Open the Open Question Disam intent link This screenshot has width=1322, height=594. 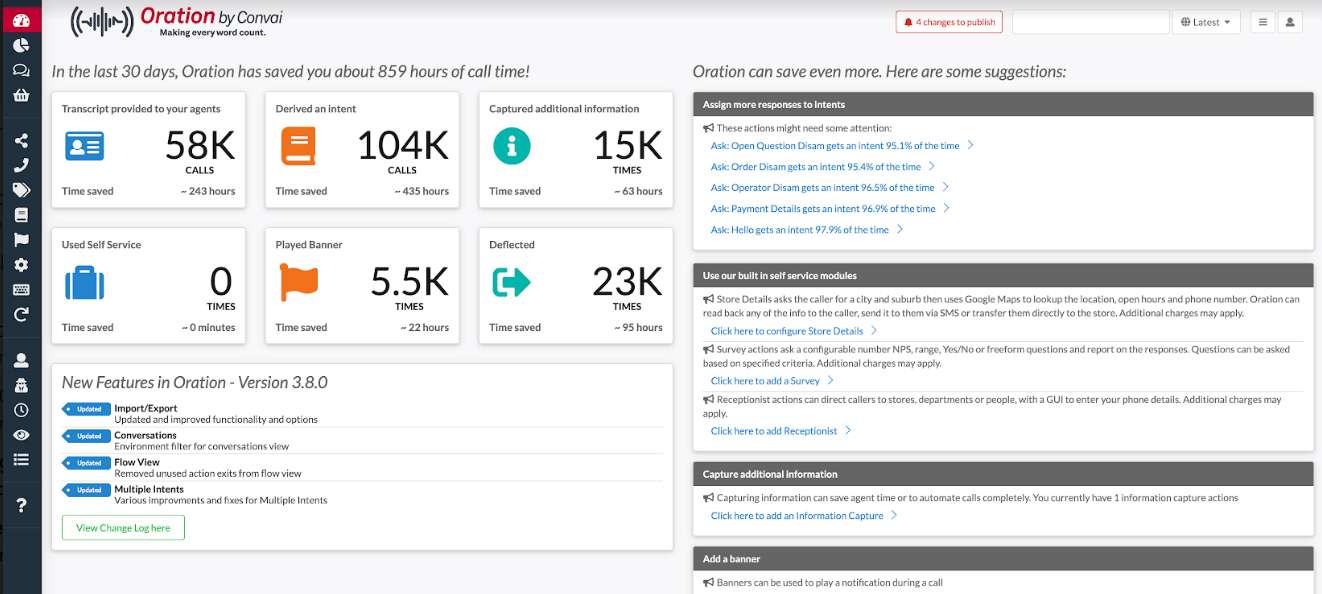pos(835,146)
